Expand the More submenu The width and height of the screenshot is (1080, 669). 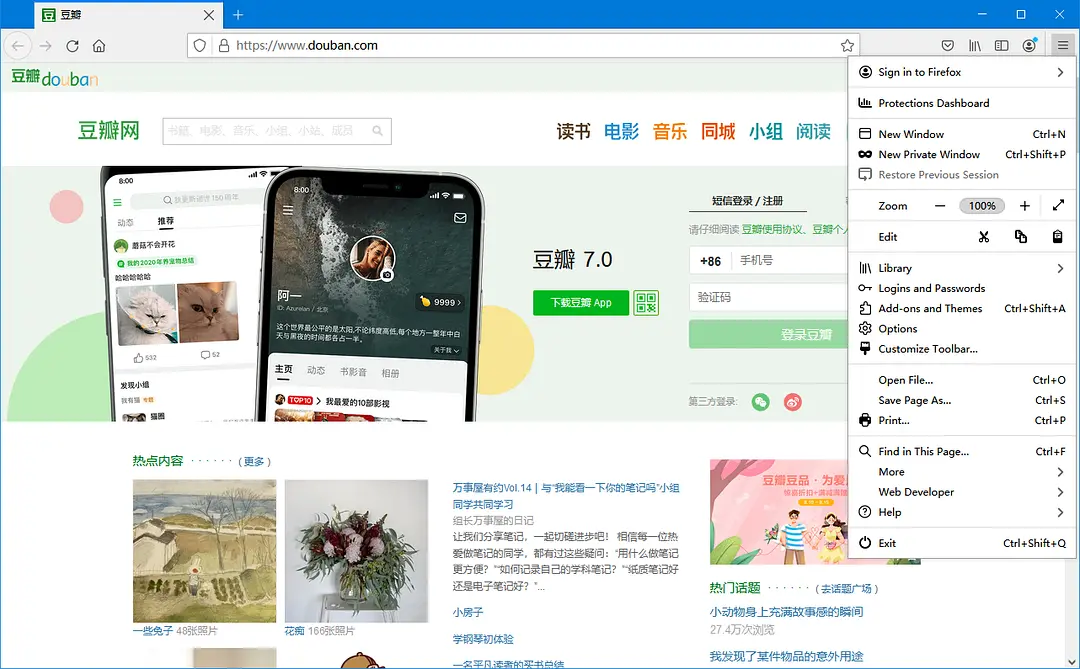tap(961, 472)
